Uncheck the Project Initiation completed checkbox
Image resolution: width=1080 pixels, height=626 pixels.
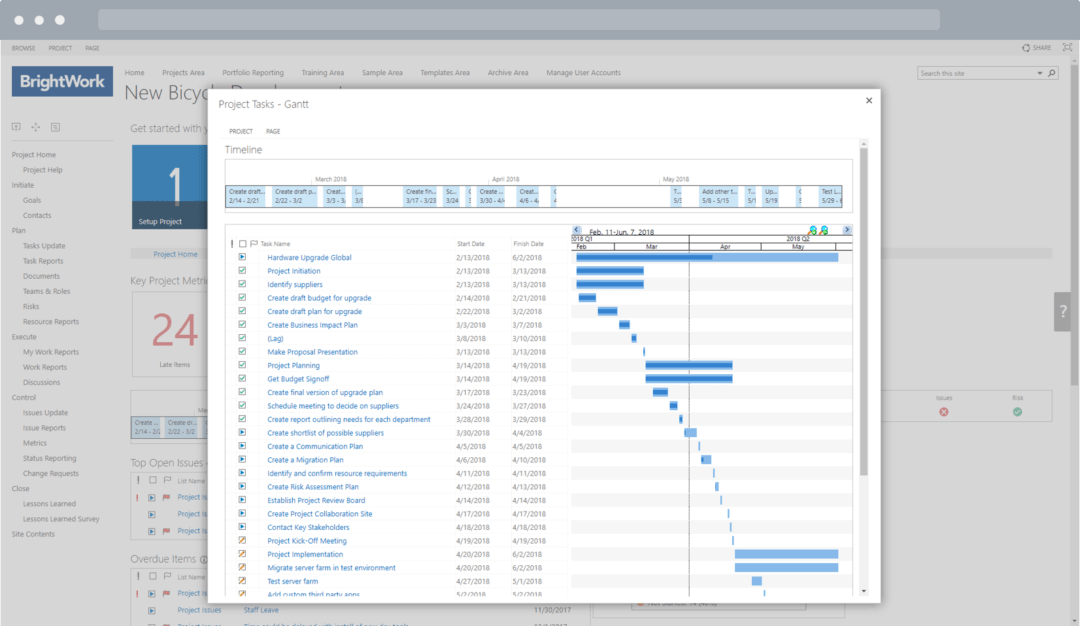(x=242, y=270)
